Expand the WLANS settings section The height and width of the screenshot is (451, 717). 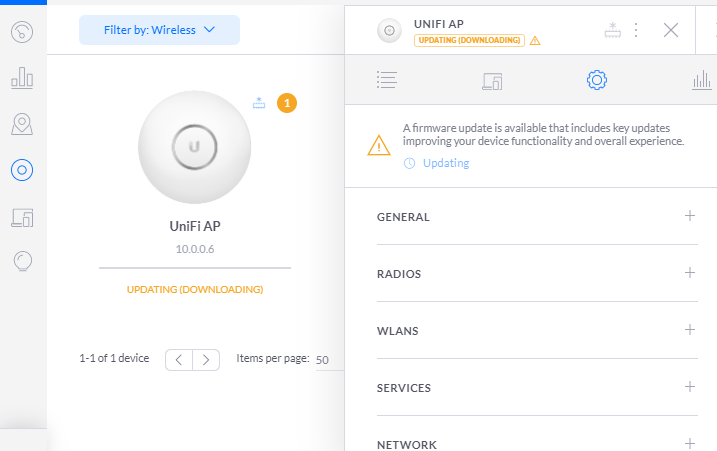point(689,330)
